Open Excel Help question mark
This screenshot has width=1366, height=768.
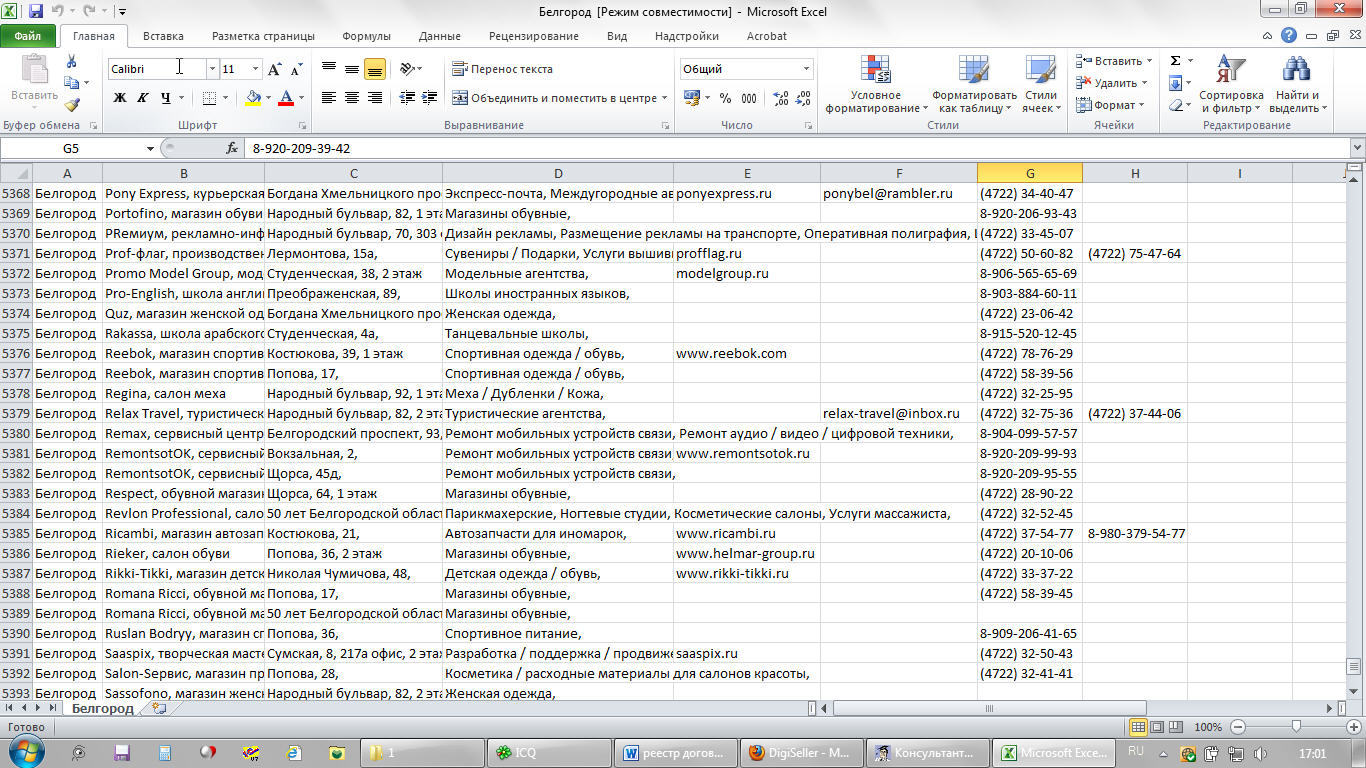[1289, 35]
